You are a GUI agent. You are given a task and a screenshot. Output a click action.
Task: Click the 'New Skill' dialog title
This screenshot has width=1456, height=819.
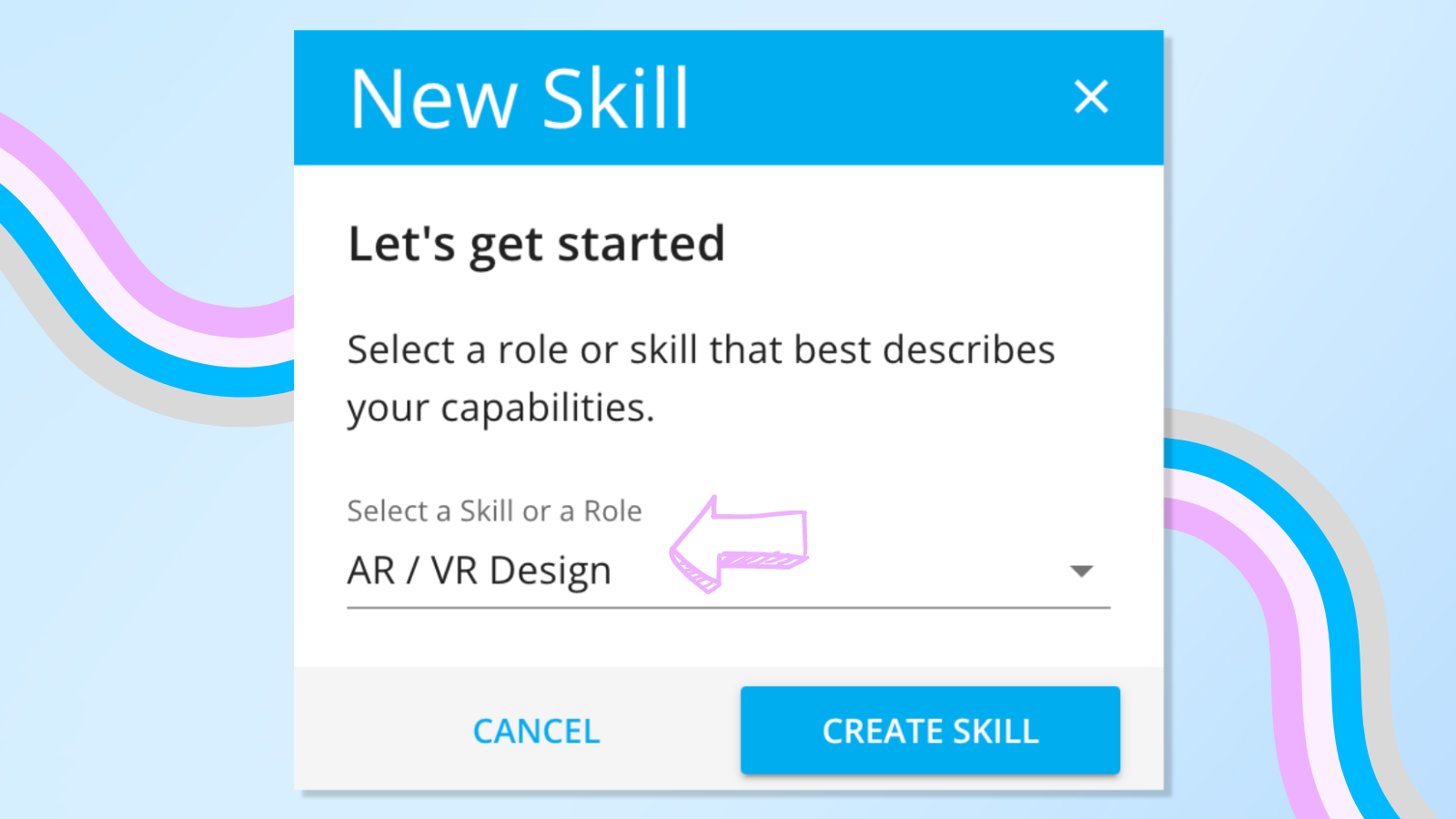pyautogui.click(x=520, y=98)
